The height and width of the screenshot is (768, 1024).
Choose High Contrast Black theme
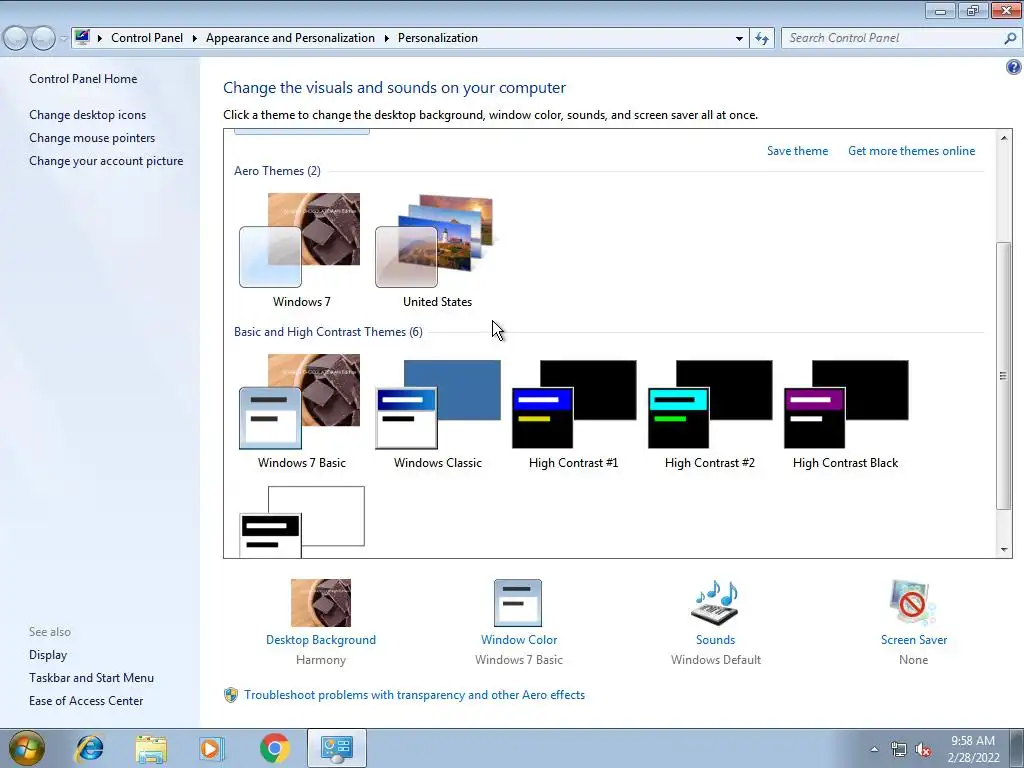(x=845, y=411)
